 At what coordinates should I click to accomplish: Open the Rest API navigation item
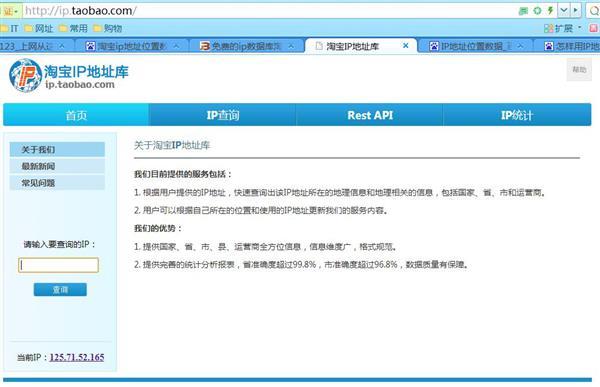(x=370, y=115)
